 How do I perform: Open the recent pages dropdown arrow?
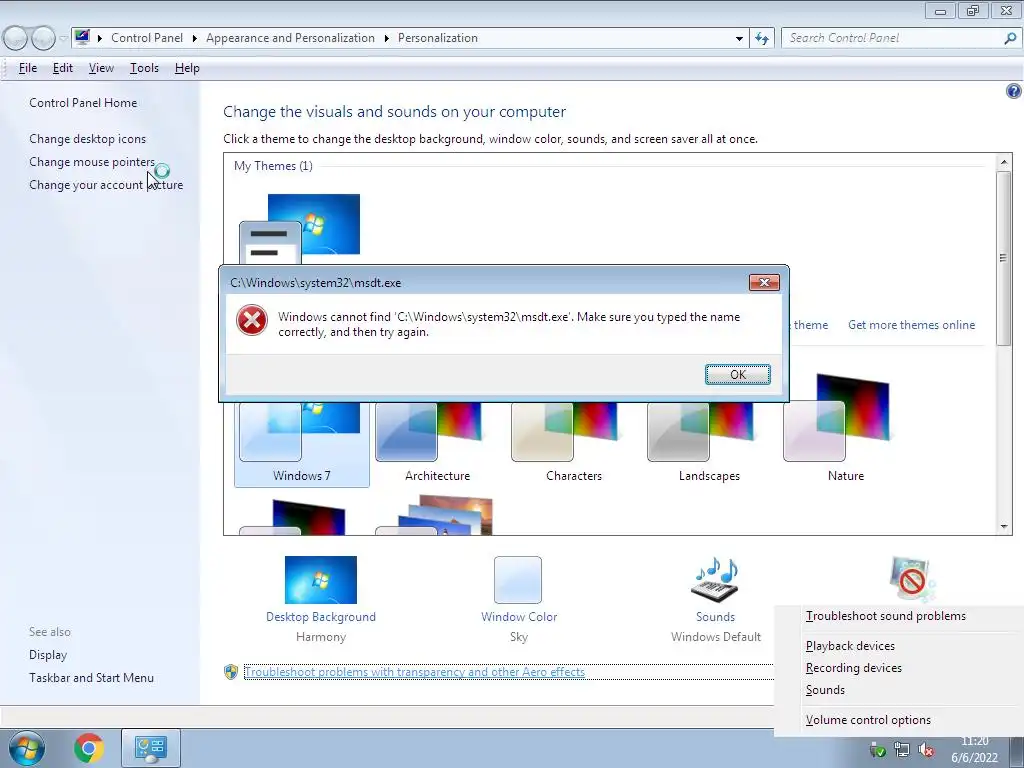coord(63,39)
